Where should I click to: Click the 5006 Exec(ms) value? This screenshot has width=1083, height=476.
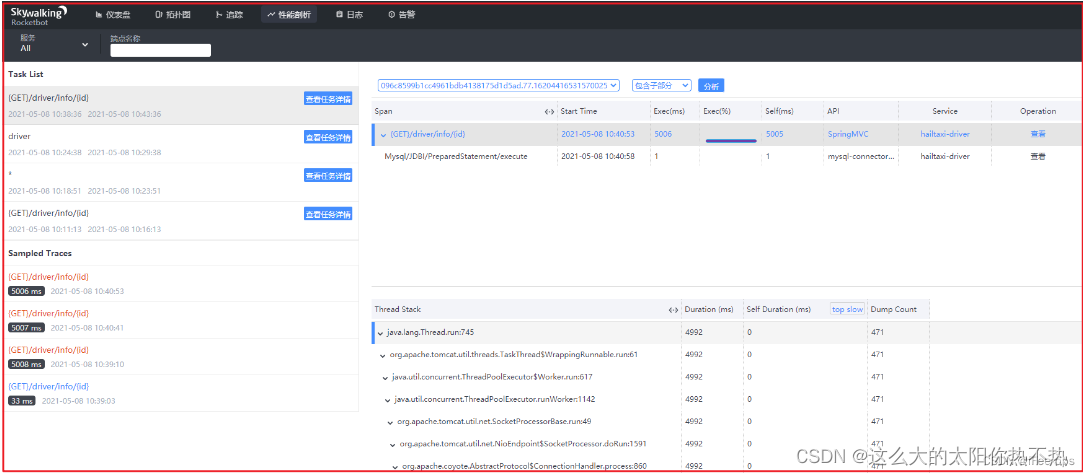(x=663, y=135)
